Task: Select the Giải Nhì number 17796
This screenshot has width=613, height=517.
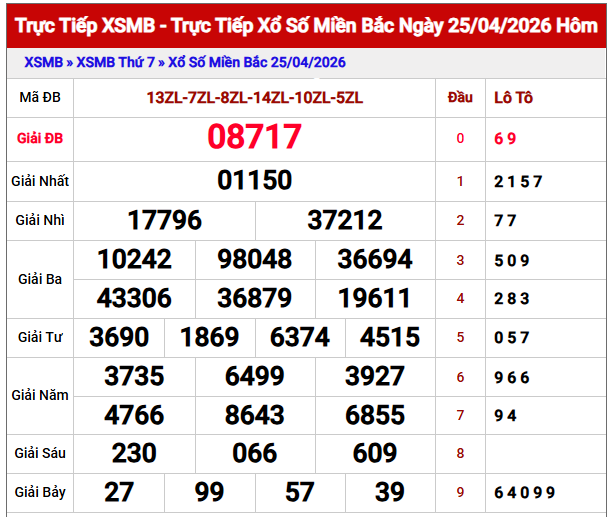Action: coord(165,220)
